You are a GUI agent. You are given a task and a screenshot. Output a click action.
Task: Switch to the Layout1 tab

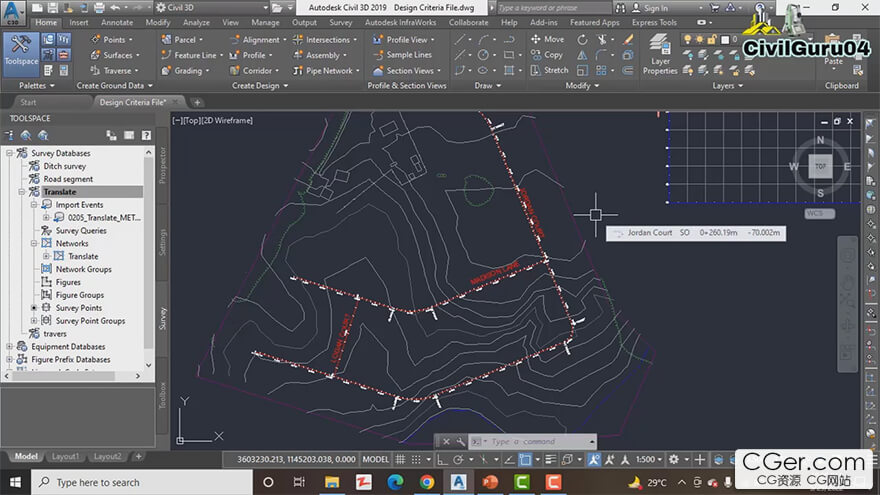[65, 457]
